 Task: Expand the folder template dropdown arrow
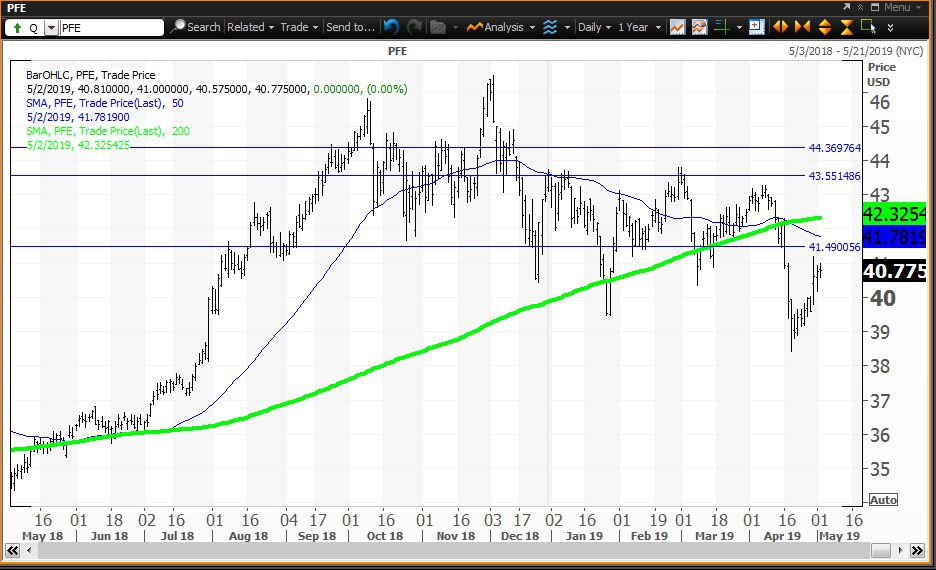click(x=455, y=27)
